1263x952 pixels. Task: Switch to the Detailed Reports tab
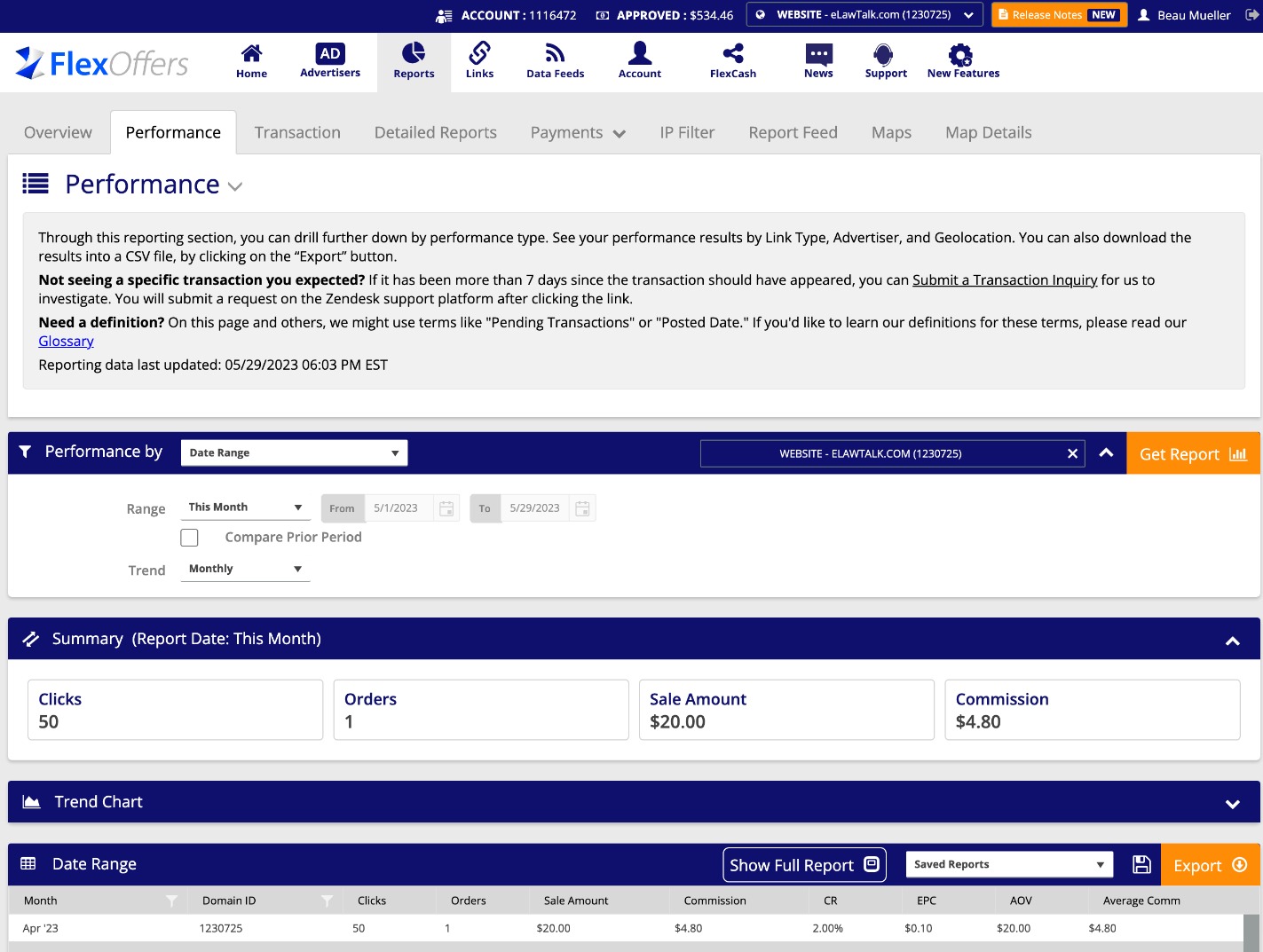pos(435,132)
